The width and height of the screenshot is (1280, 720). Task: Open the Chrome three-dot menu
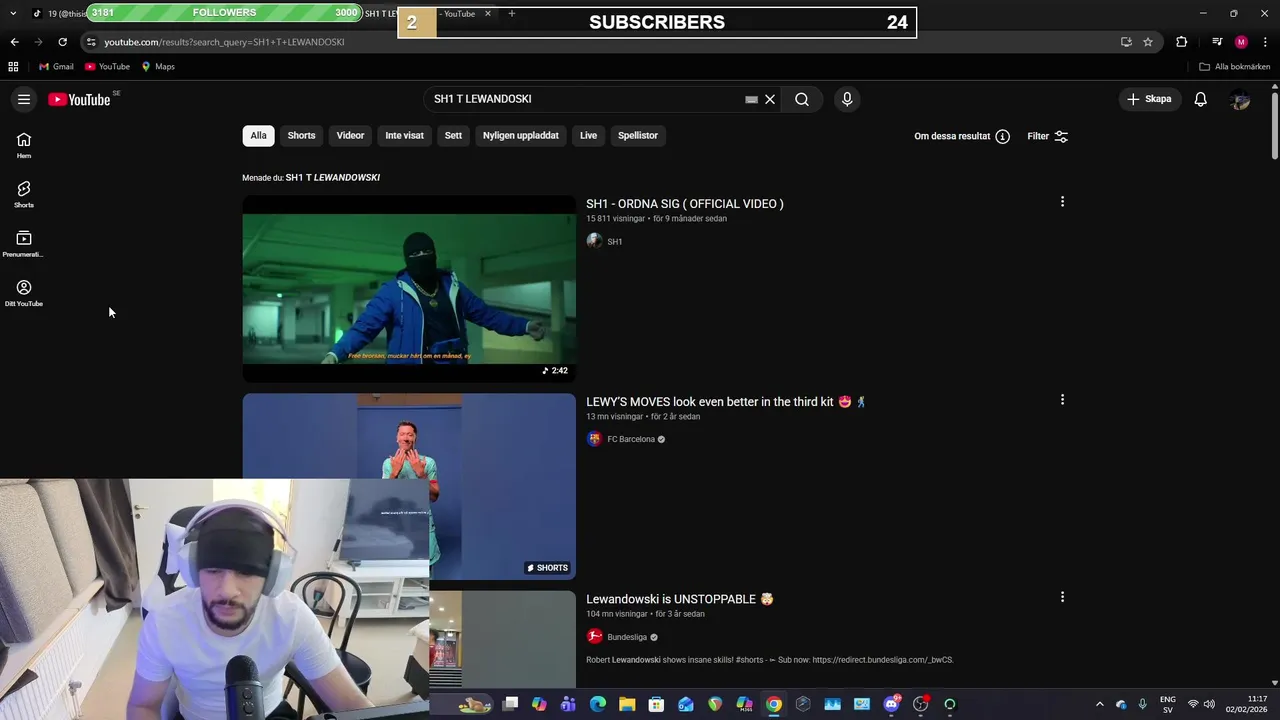tap(1266, 42)
